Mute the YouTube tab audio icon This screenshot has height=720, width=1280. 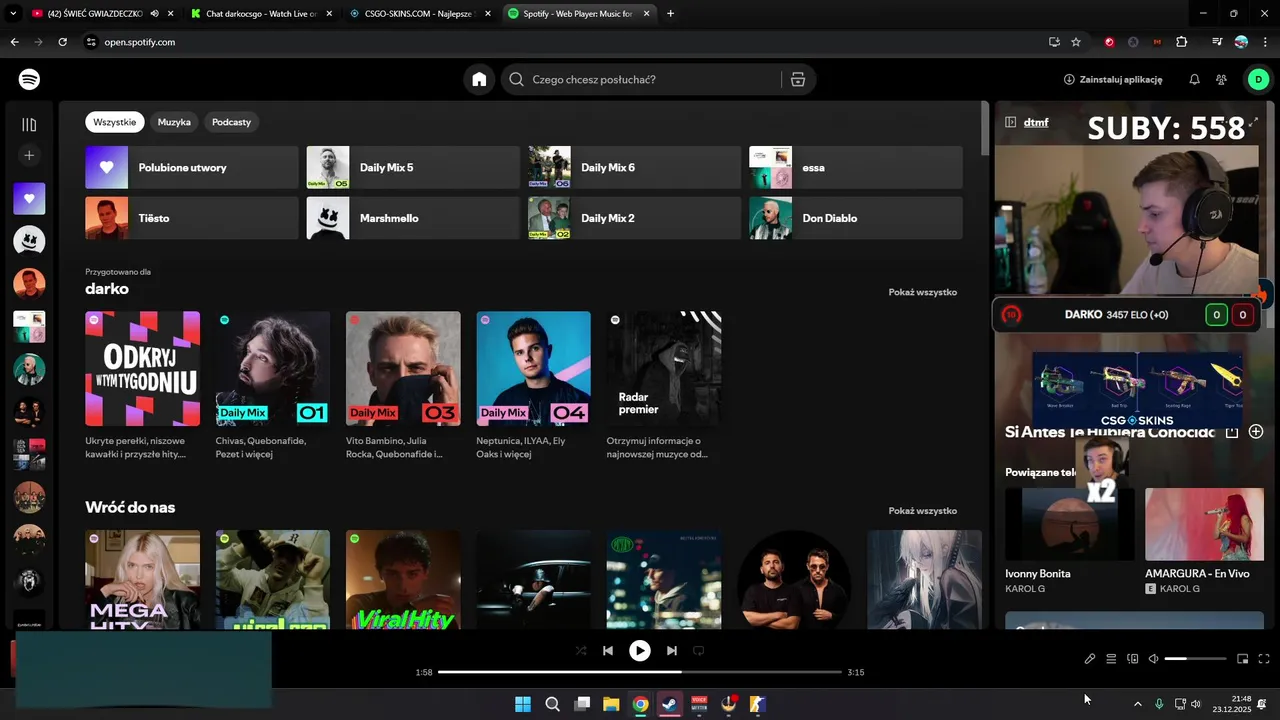(154, 14)
